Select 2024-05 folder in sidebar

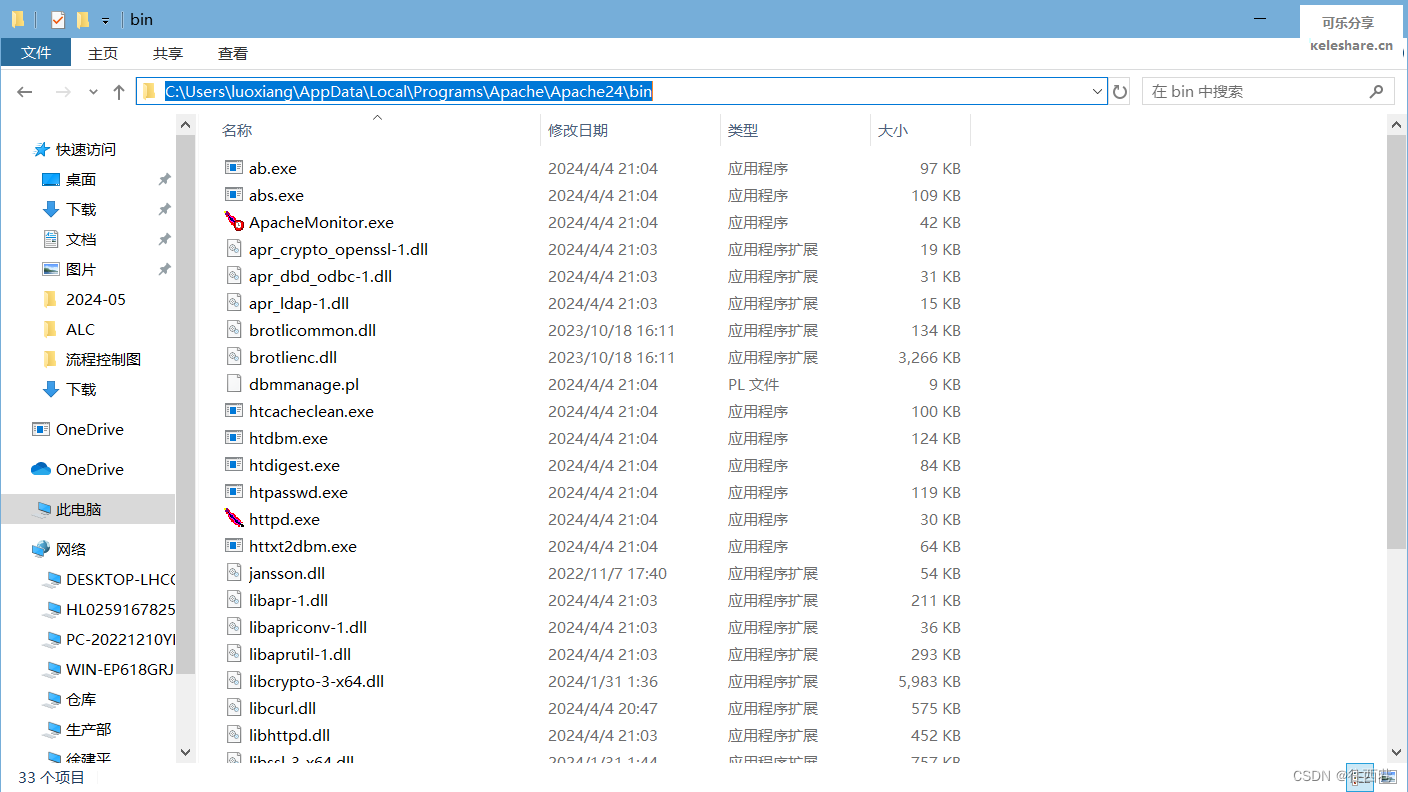[x=95, y=299]
